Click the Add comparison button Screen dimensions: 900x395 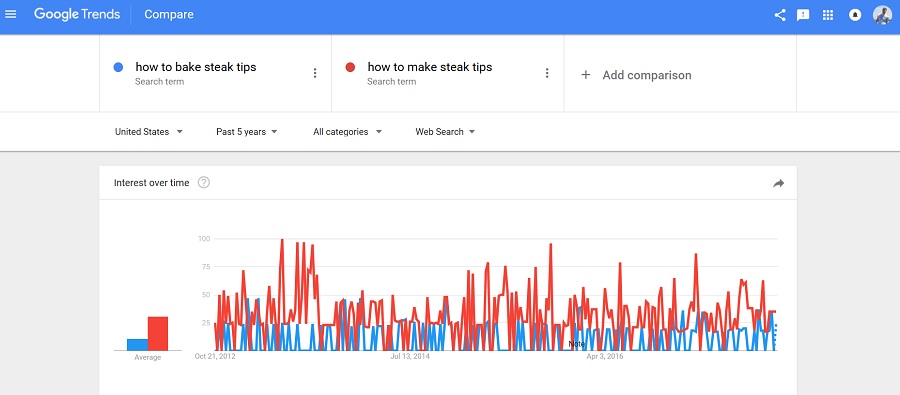point(636,75)
